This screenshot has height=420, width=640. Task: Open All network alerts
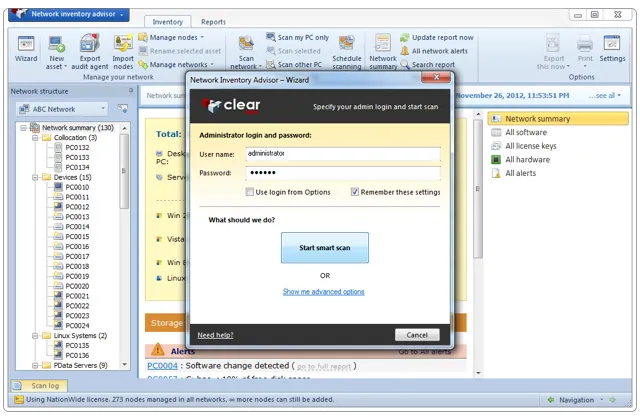coord(434,51)
